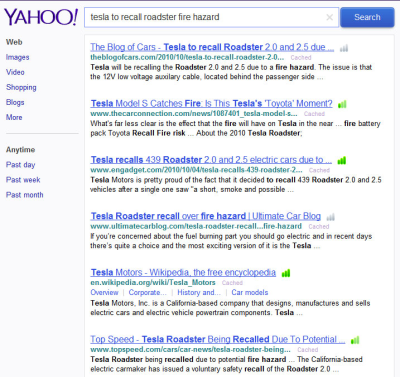This screenshot has height=377, width=400.
Task: Filter results to Past month
Action: [25, 195]
